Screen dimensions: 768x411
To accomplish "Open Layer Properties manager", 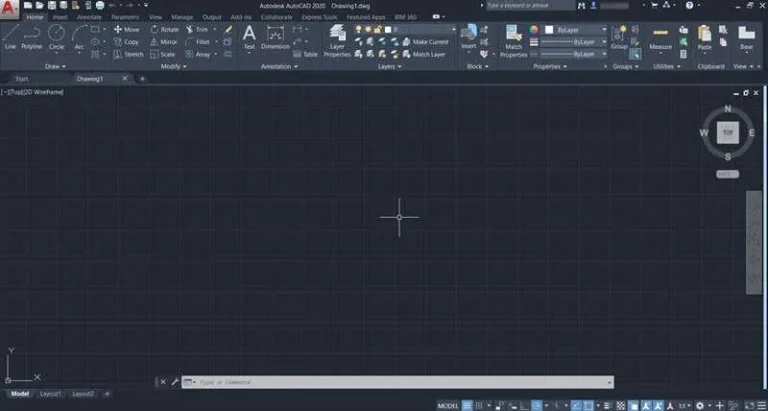I will tap(337, 41).
